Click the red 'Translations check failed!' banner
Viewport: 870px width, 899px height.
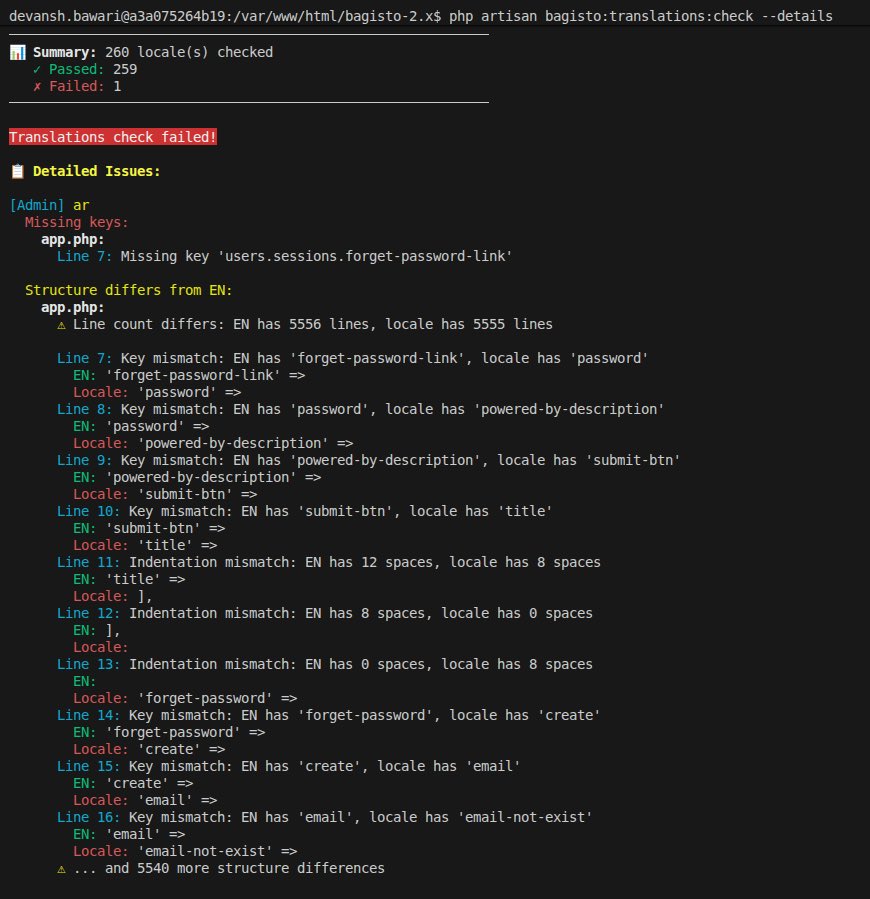[x=113, y=137]
